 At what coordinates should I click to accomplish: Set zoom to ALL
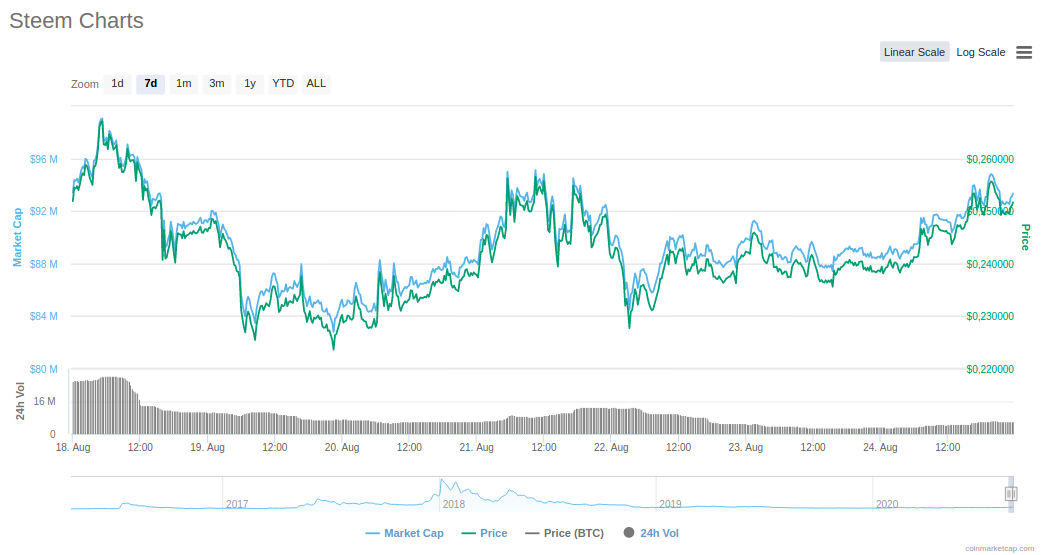click(316, 84)
